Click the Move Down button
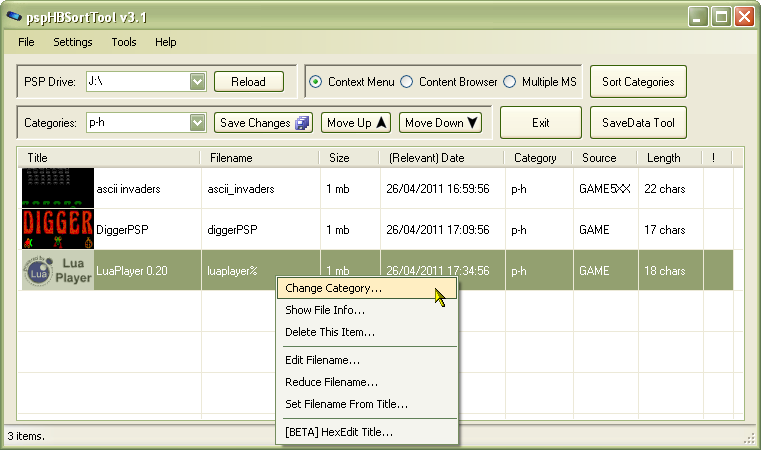Viewport: 761px width, 450px height. [x=440, y=123]
